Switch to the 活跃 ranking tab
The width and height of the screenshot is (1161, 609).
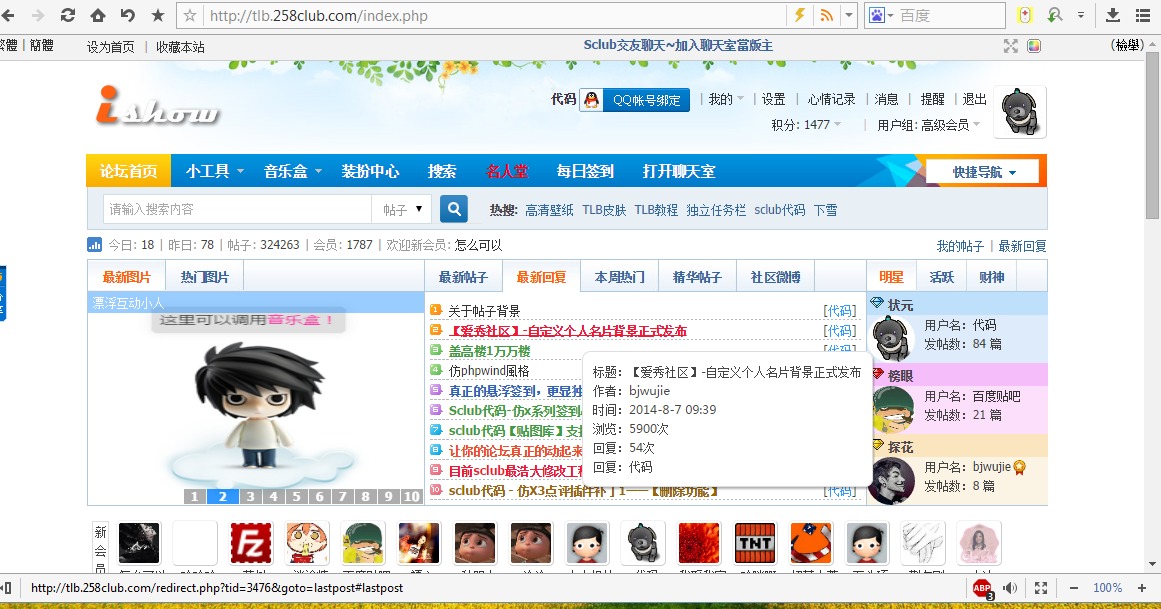coord(941,277)
